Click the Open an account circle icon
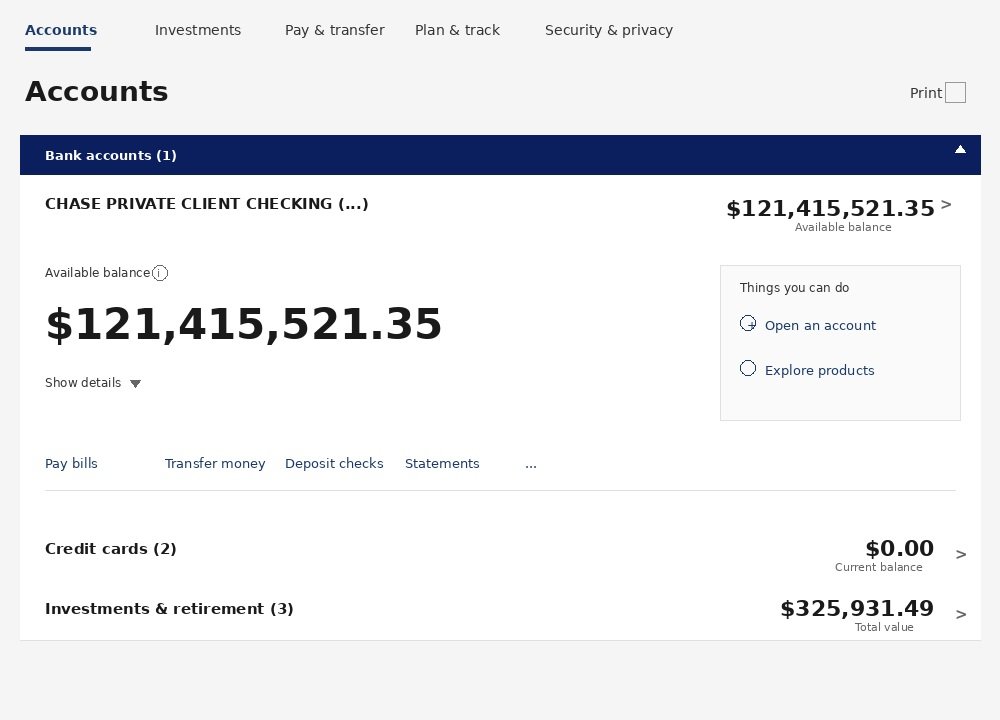 pos(747,323)
